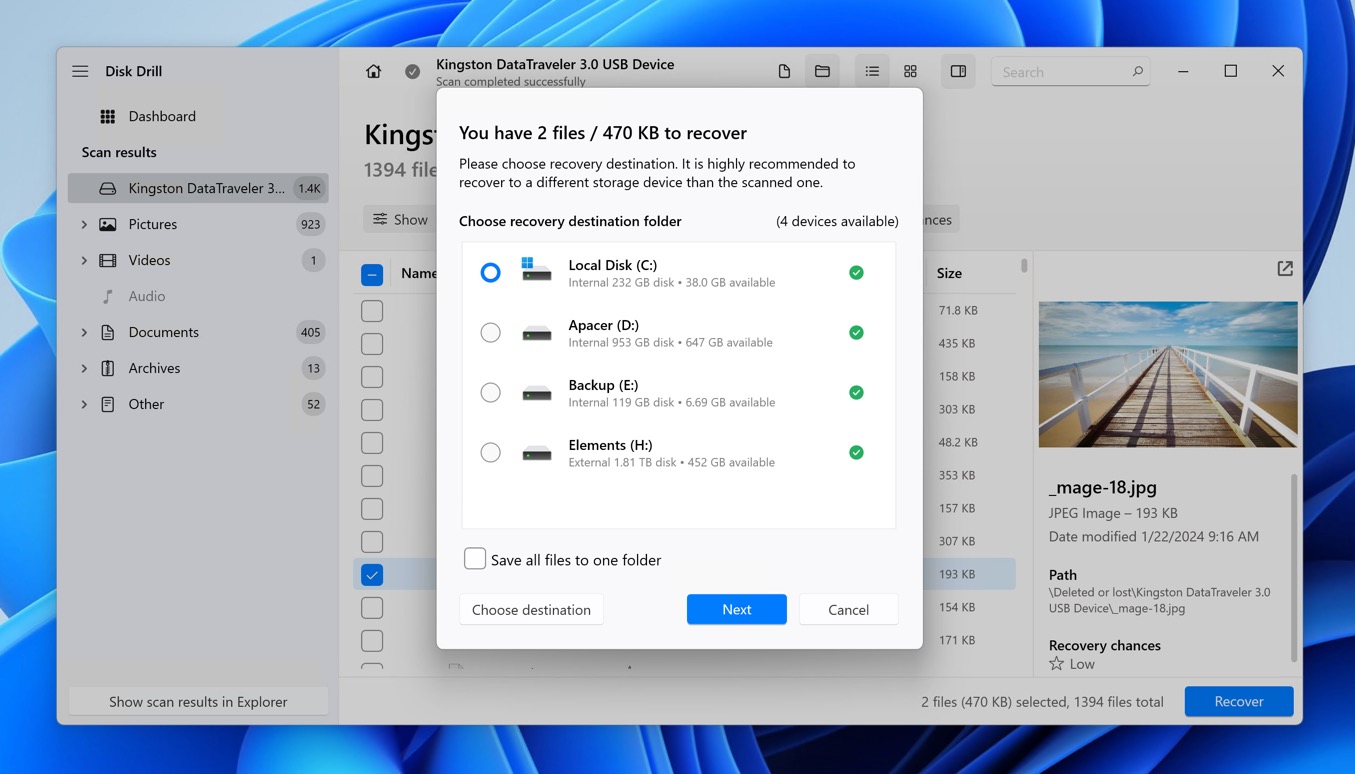Viewport: 1355px width, 774px height.
Task: Select Elements (H:) radio button
Action: 490,452
